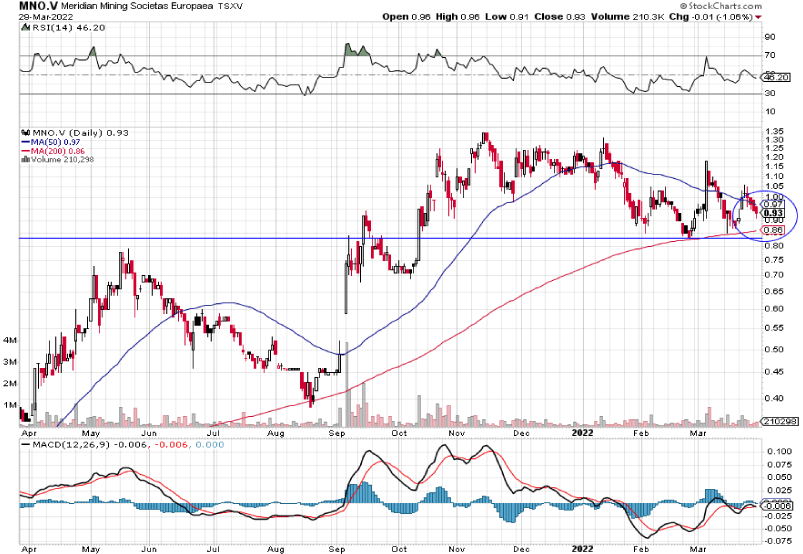Click the bold 0.93 last price tag

[771, 212]
